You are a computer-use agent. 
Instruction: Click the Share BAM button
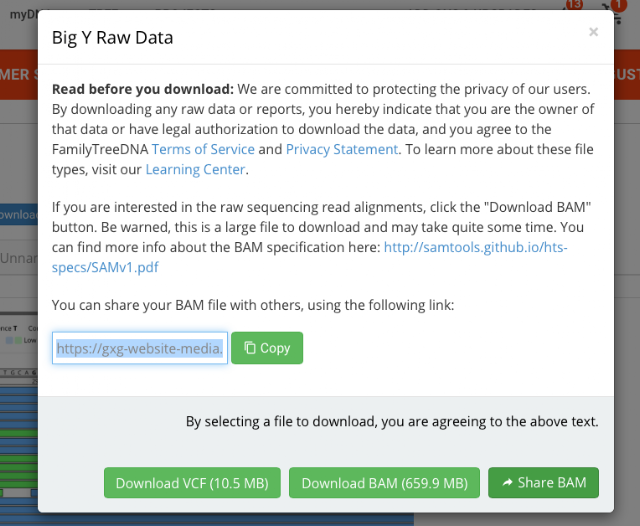click(x=543, y=483)
